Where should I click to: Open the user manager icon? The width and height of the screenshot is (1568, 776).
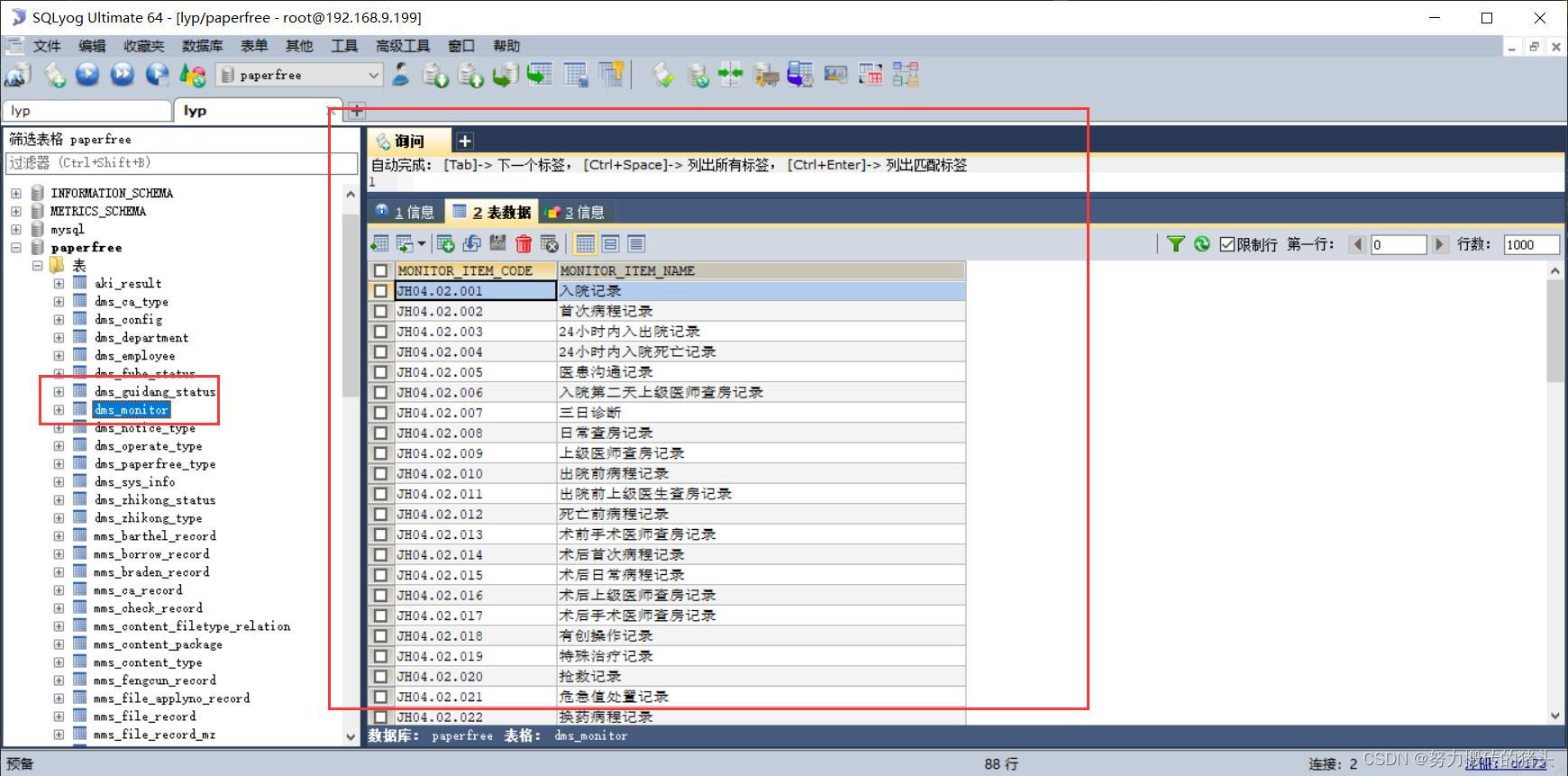click(x=401, y=75)
